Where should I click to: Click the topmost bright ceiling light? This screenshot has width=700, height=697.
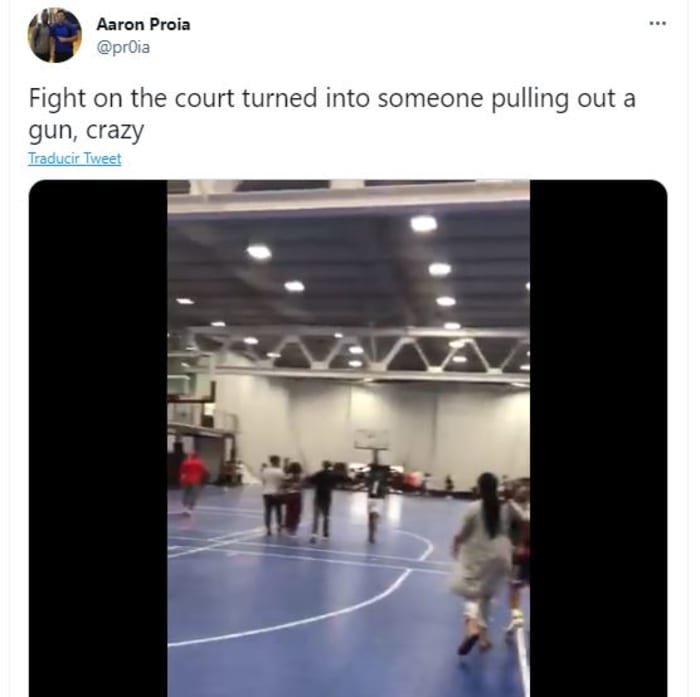tap(423, 223)
